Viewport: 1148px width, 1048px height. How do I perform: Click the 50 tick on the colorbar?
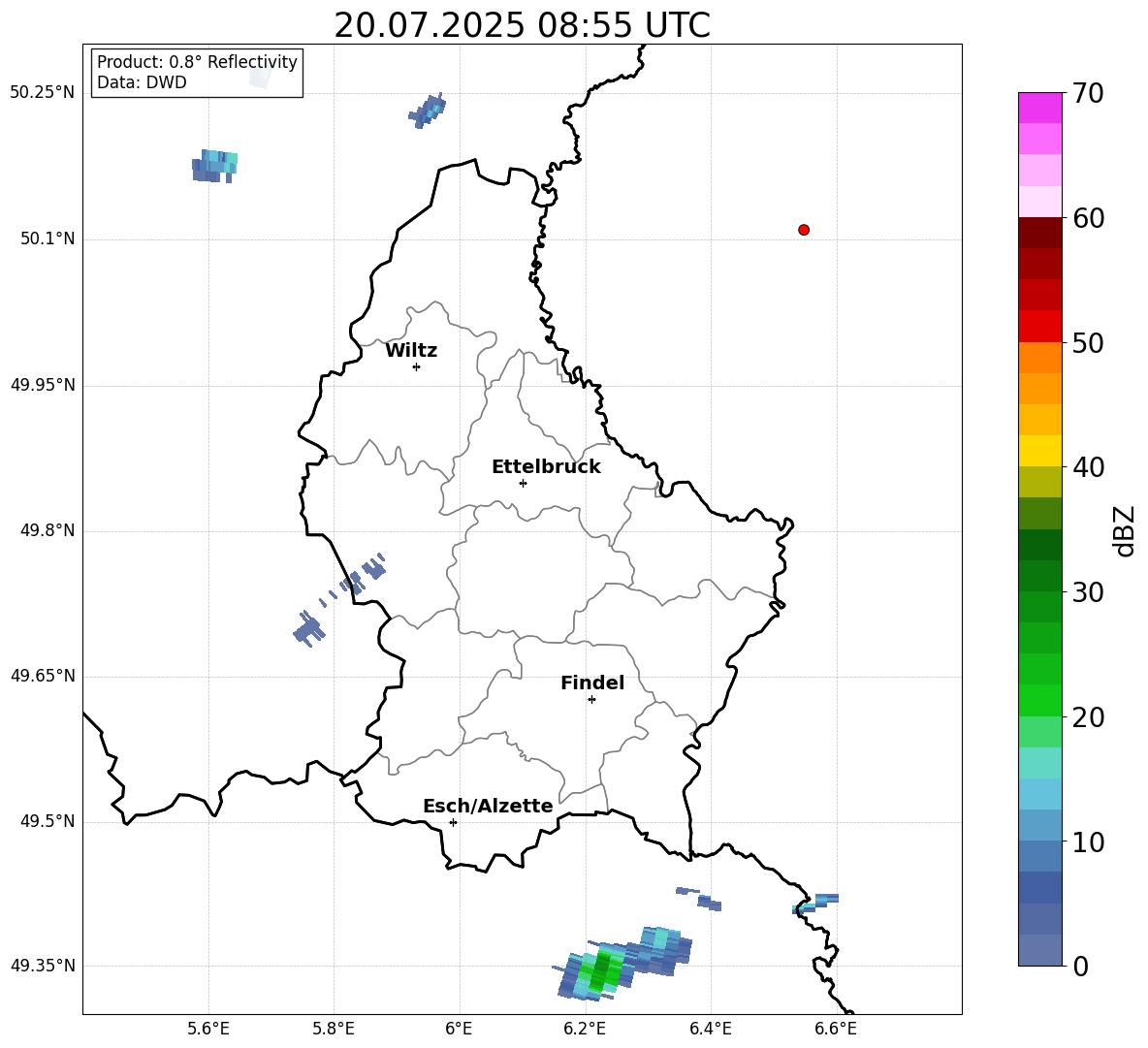[1088, 342]
